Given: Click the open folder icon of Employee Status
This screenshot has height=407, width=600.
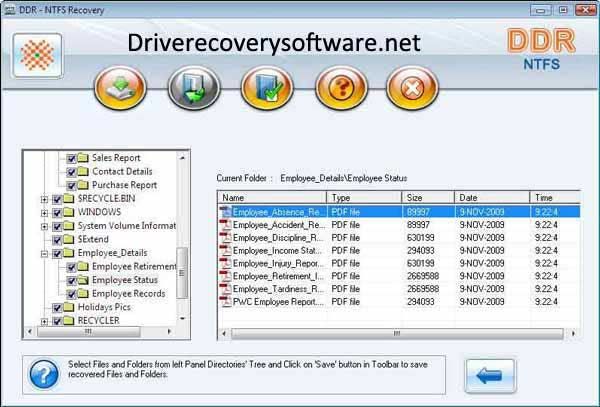Looking at the screenshot, I should (x=83, y=280).
